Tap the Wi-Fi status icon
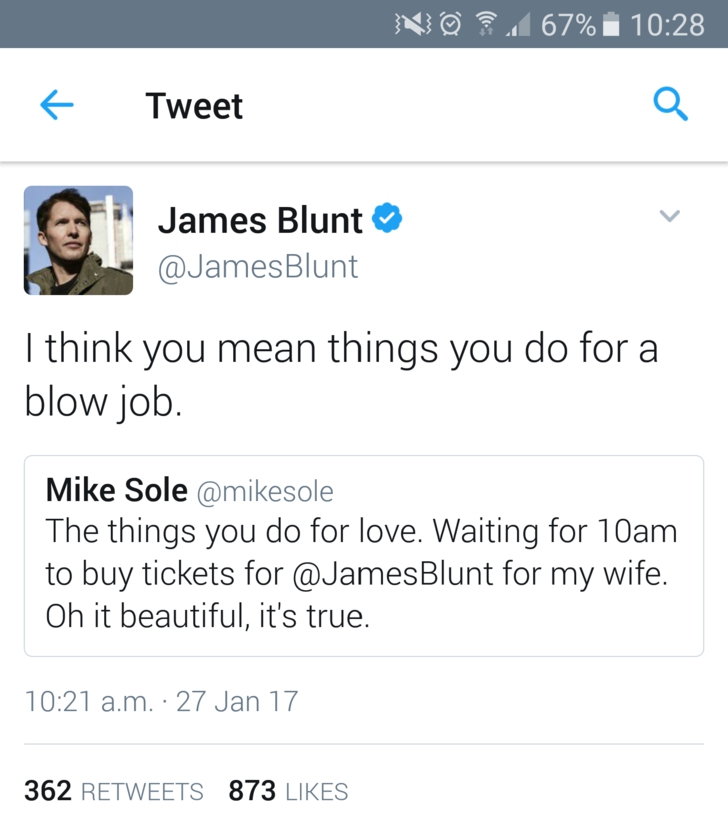The width and height of the screenshot is (728, 826). tap(487, 24)
